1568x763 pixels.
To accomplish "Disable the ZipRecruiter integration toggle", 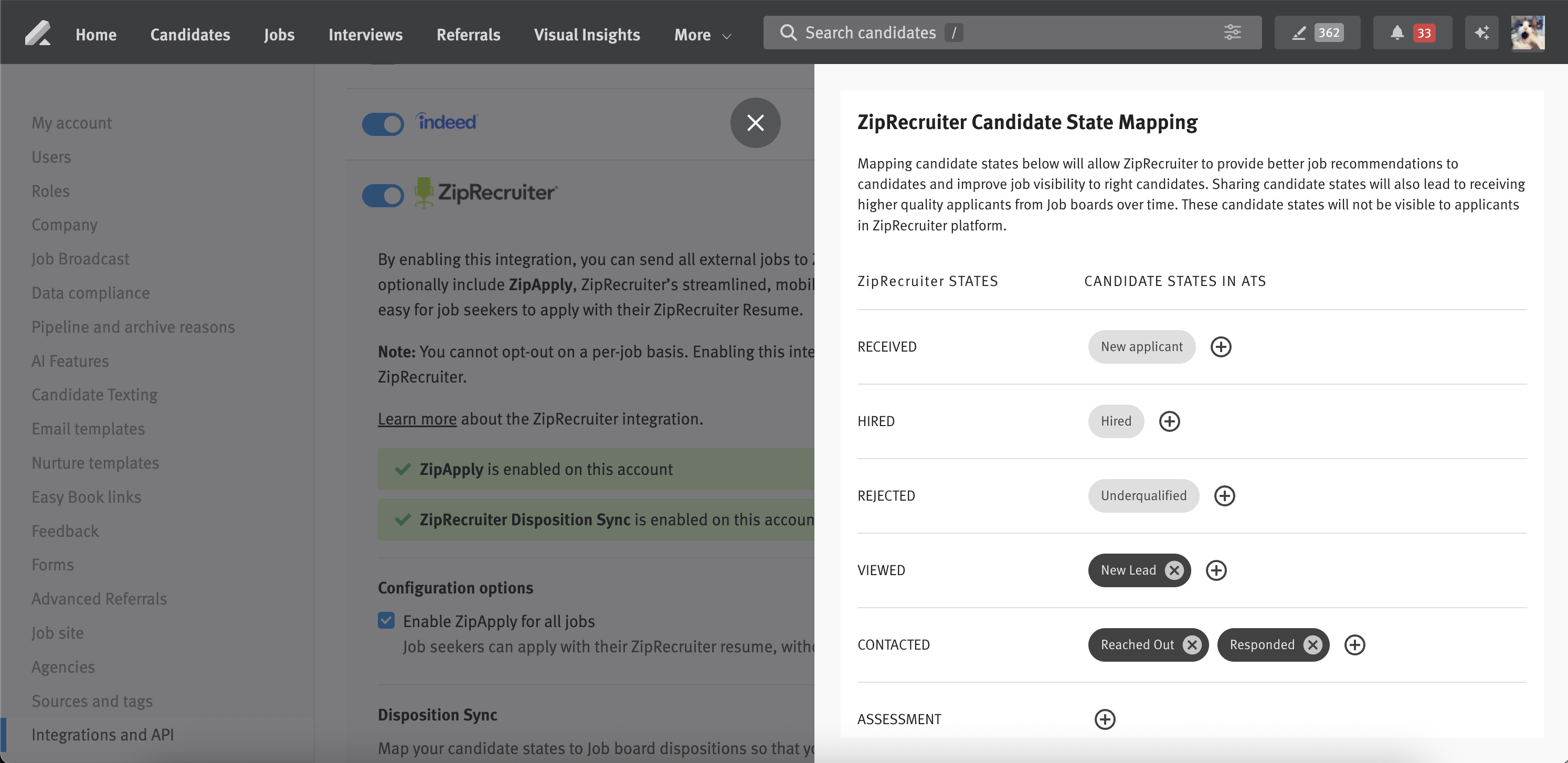I will (383, 195).
